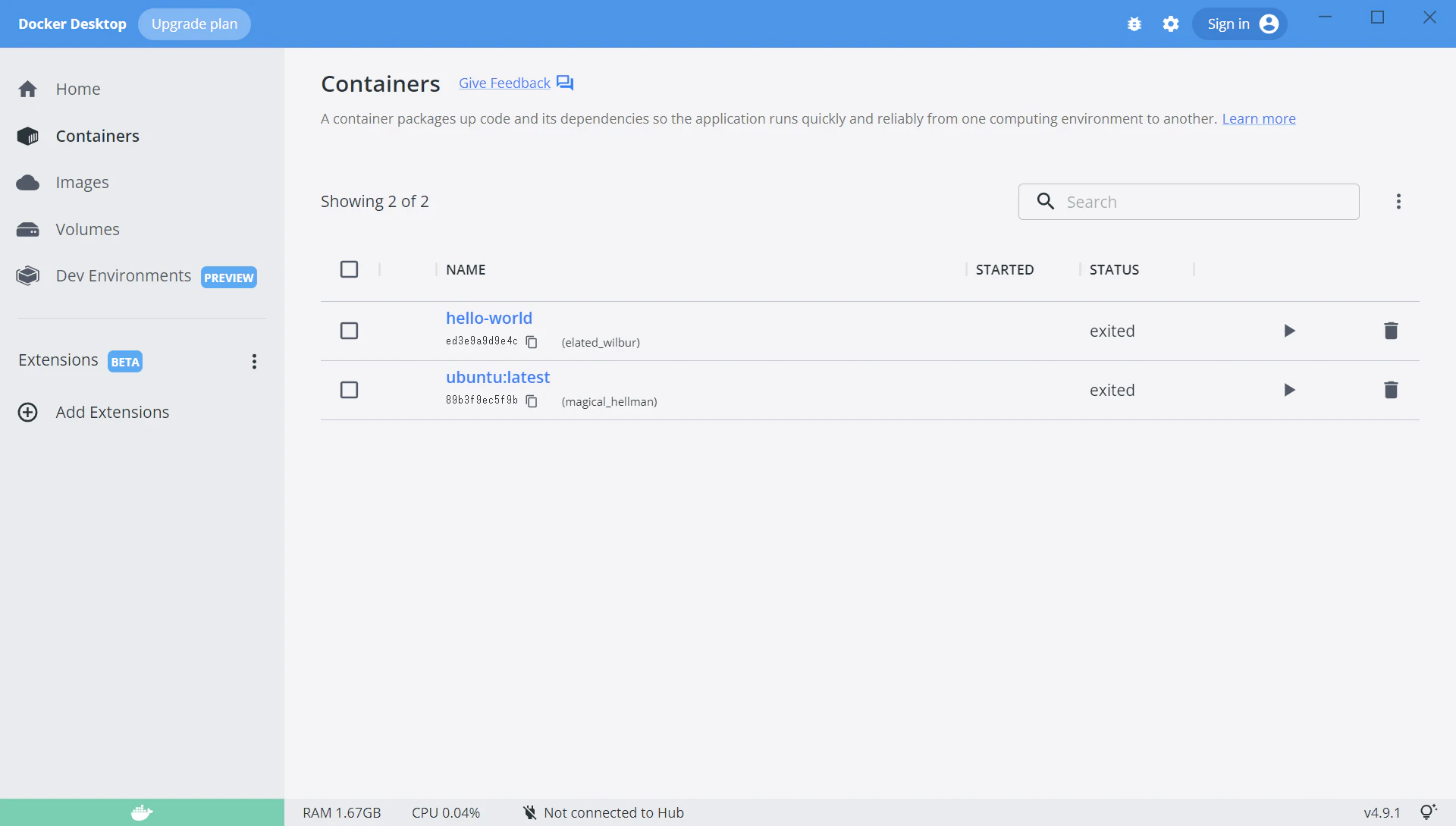
Task: Click the Docker whale status icon
Action: click(142, 812)
